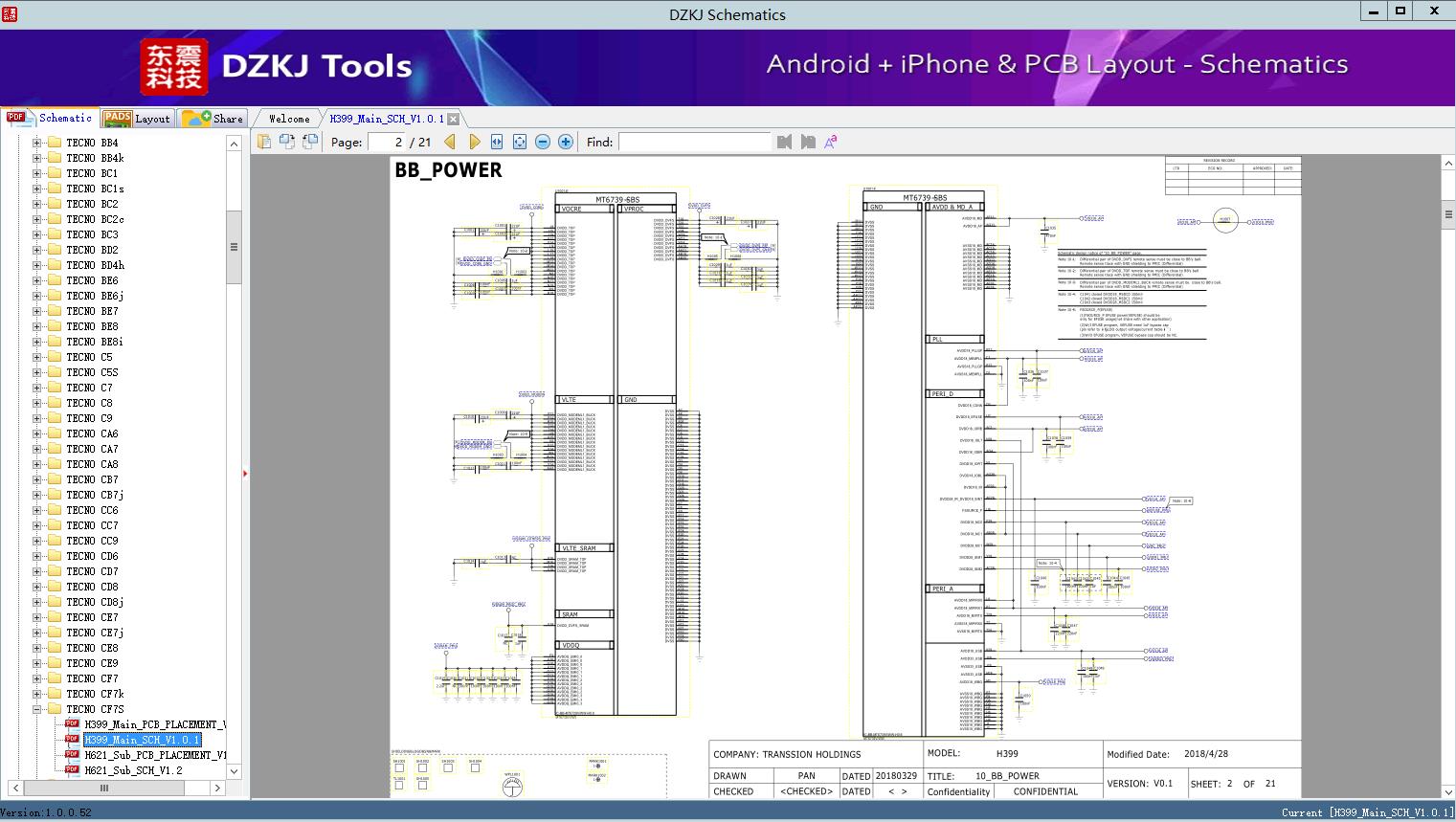1456x822 pixels.
Task: Go to the previous page arrow
Action: [450, 142]
